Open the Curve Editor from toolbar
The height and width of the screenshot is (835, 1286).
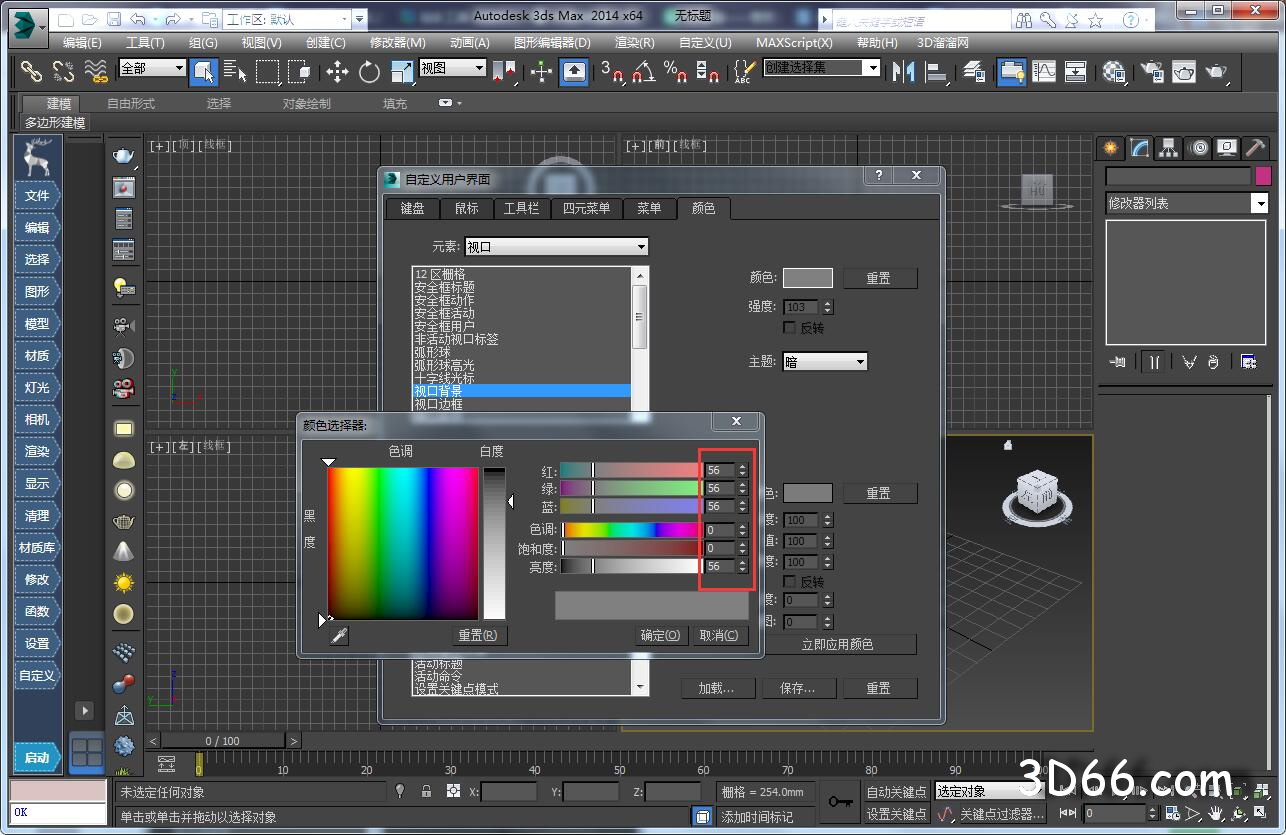(1043, 71)
